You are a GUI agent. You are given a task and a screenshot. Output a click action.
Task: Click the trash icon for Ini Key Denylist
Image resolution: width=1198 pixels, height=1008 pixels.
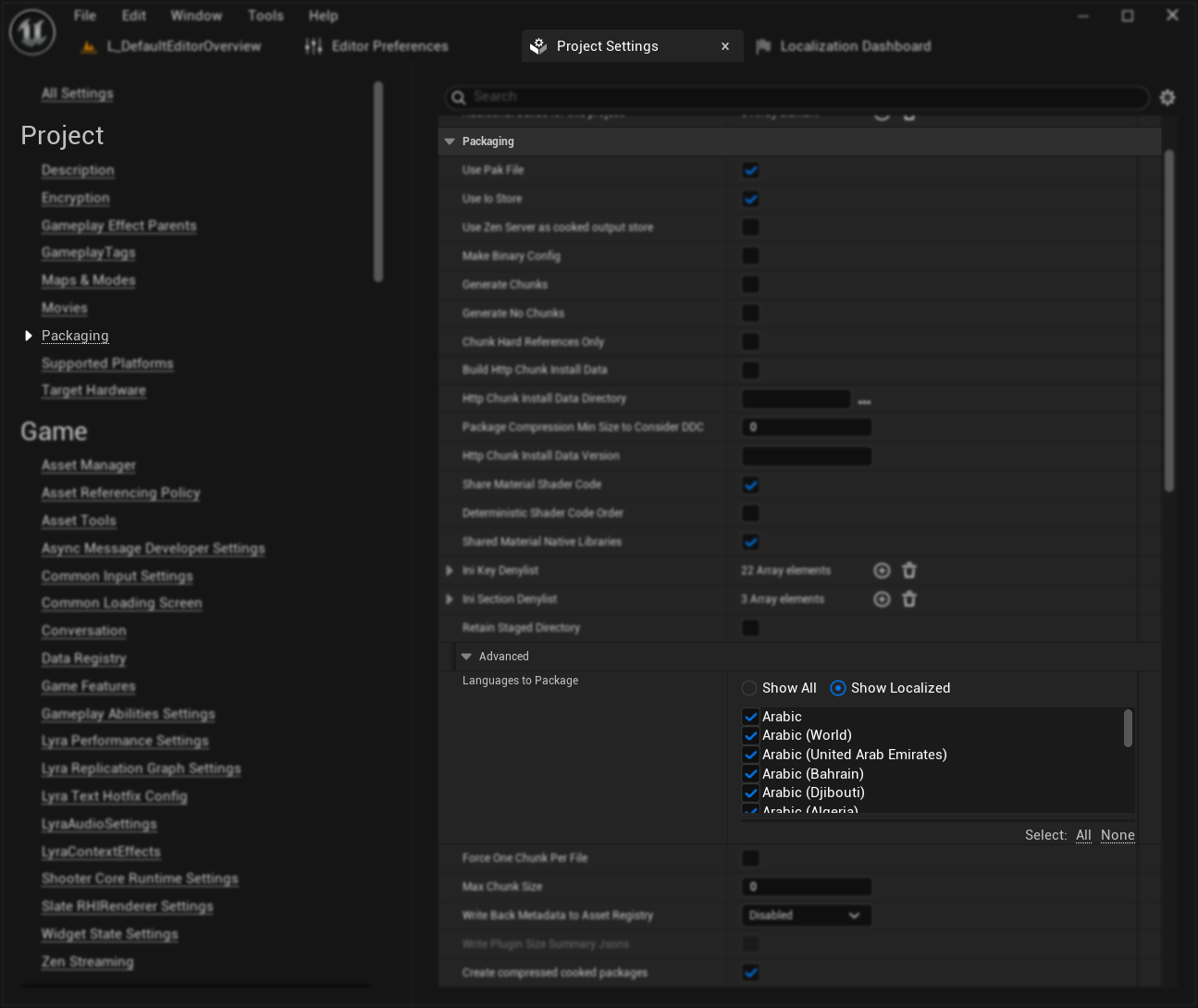coord(909,571)
